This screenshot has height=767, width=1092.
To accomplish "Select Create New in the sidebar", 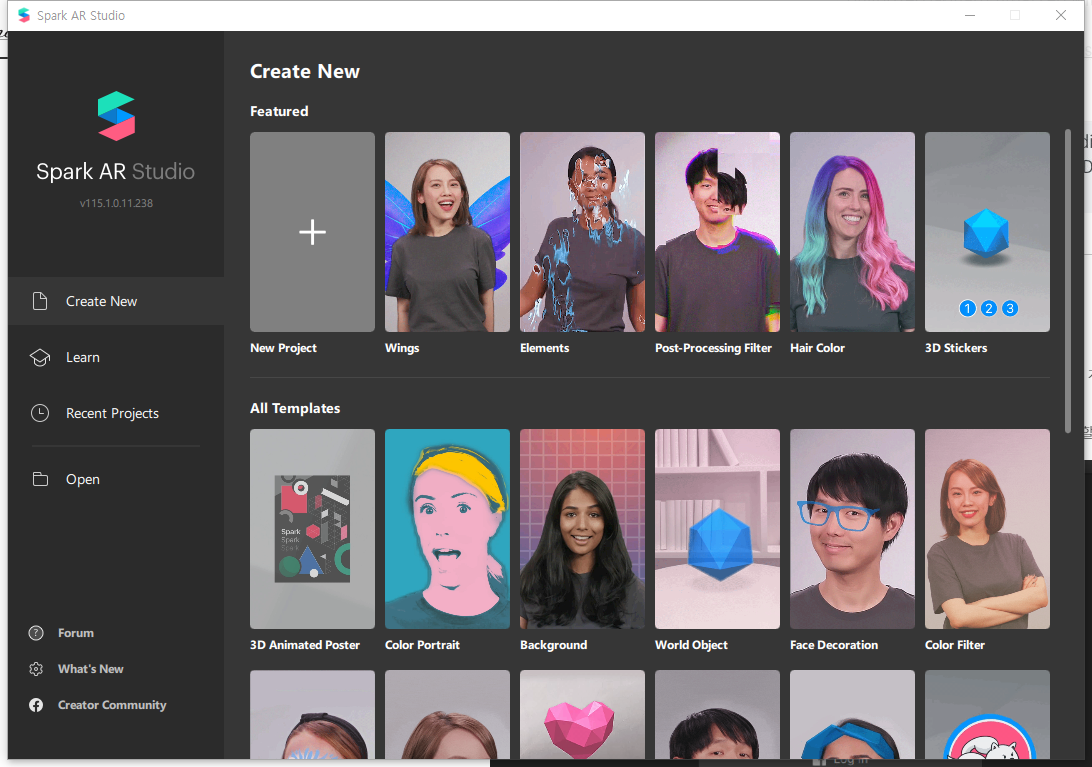I will click(116, 301).
